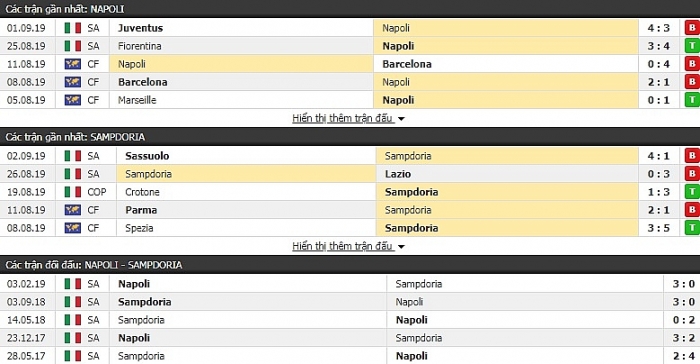Screen dimensions: 700x364
Task: Click green T badge for Marseille 0:1
Action: click(x=692, y=100)
